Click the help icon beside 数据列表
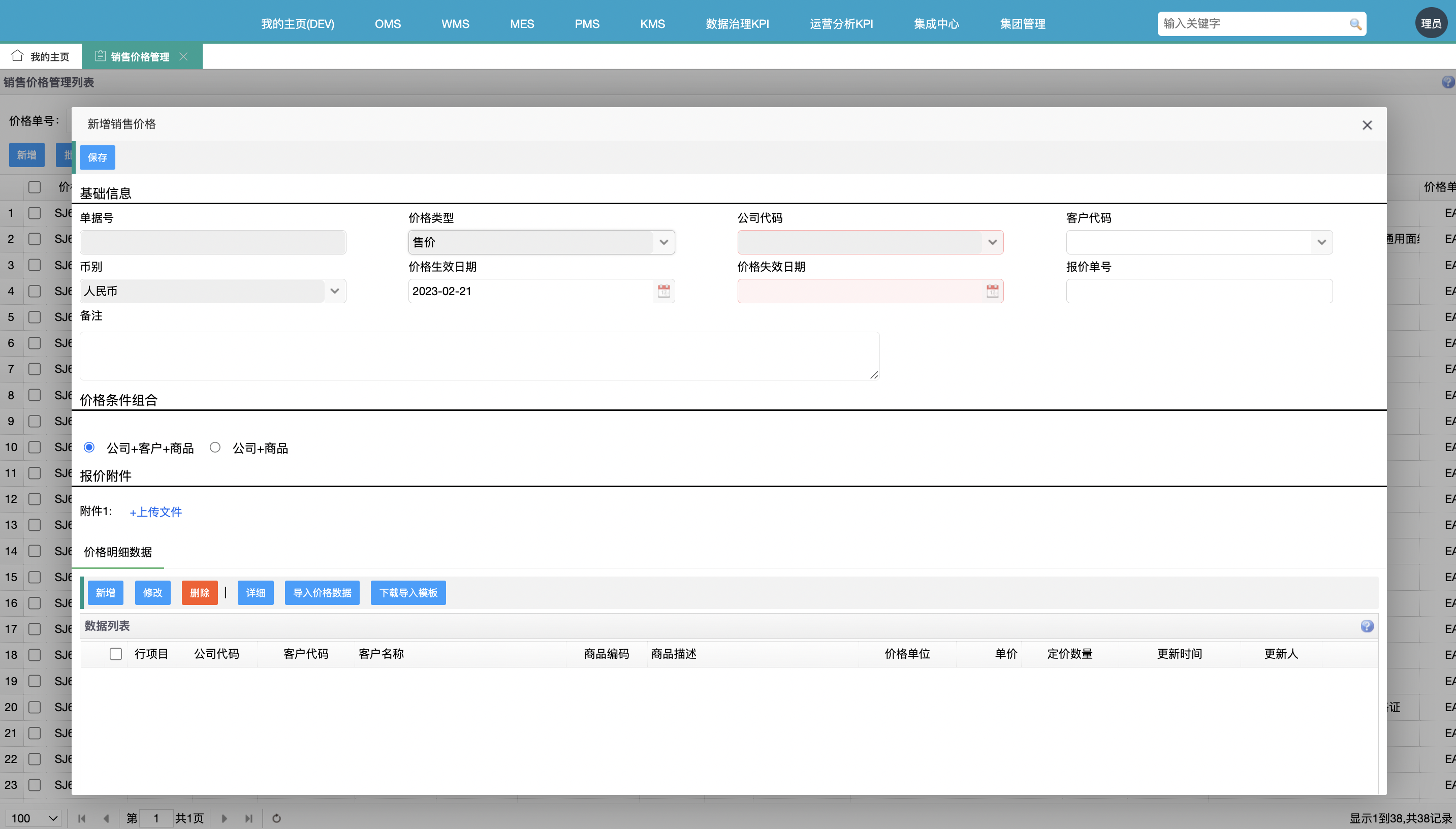This screenshot has width=1456, height=829. click(1367, 626)
